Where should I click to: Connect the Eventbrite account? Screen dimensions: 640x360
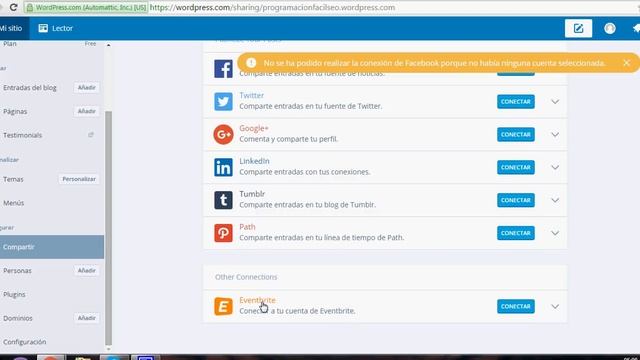[516, 307]
